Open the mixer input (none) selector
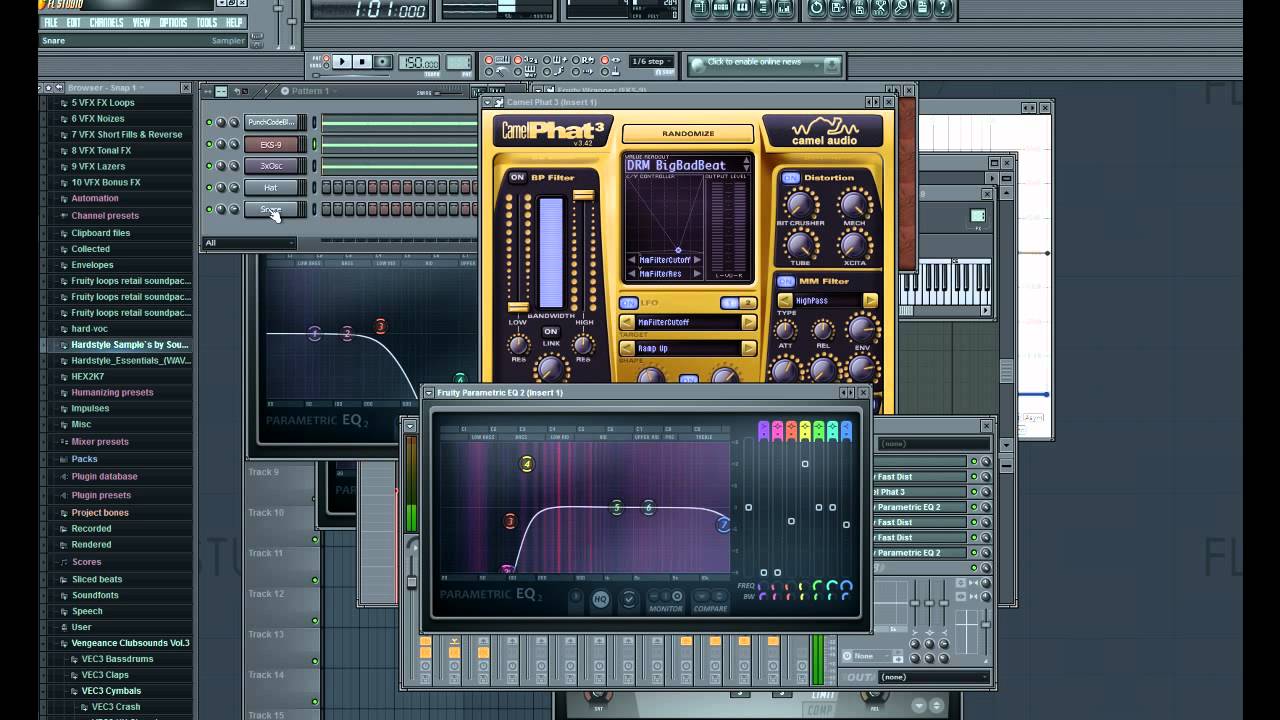1280x720 pixels. point(935,444)
